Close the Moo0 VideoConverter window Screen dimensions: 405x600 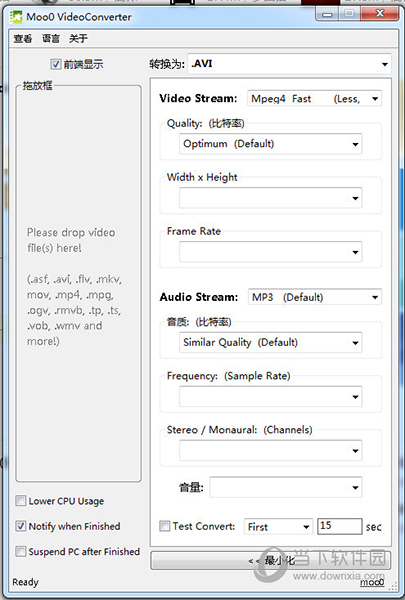[x=379, y=14]
